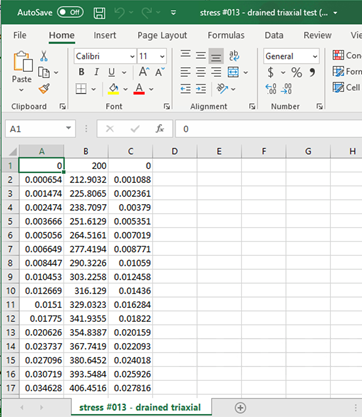Click Increase Decimal icon
This screenshot has height=417, width=362.
[x=271, y=89]
